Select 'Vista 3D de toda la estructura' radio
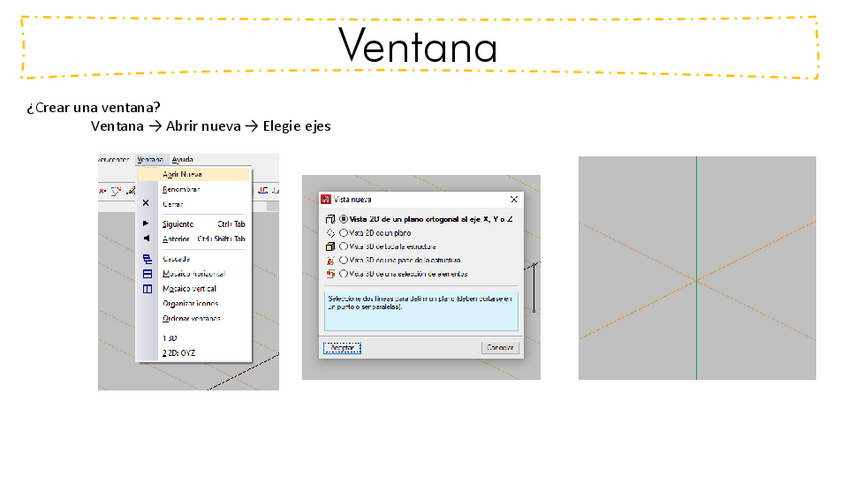Screen dimensions: 848x477 (x=343, y=247)
